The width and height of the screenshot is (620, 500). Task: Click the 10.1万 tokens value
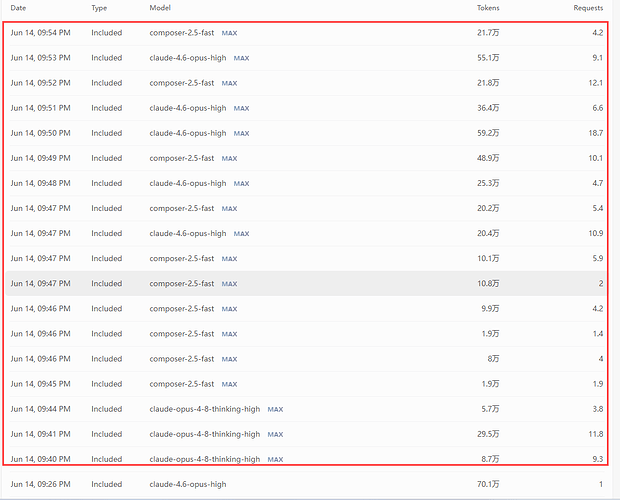coord(488,258)
